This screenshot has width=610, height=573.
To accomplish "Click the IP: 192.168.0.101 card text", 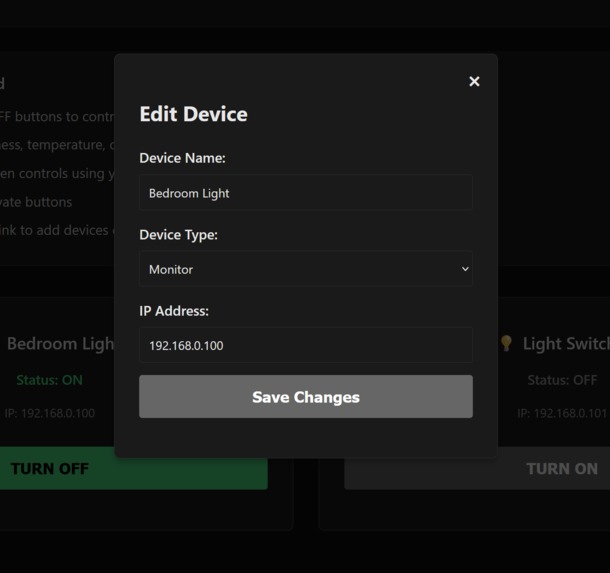I will [562, 413].
